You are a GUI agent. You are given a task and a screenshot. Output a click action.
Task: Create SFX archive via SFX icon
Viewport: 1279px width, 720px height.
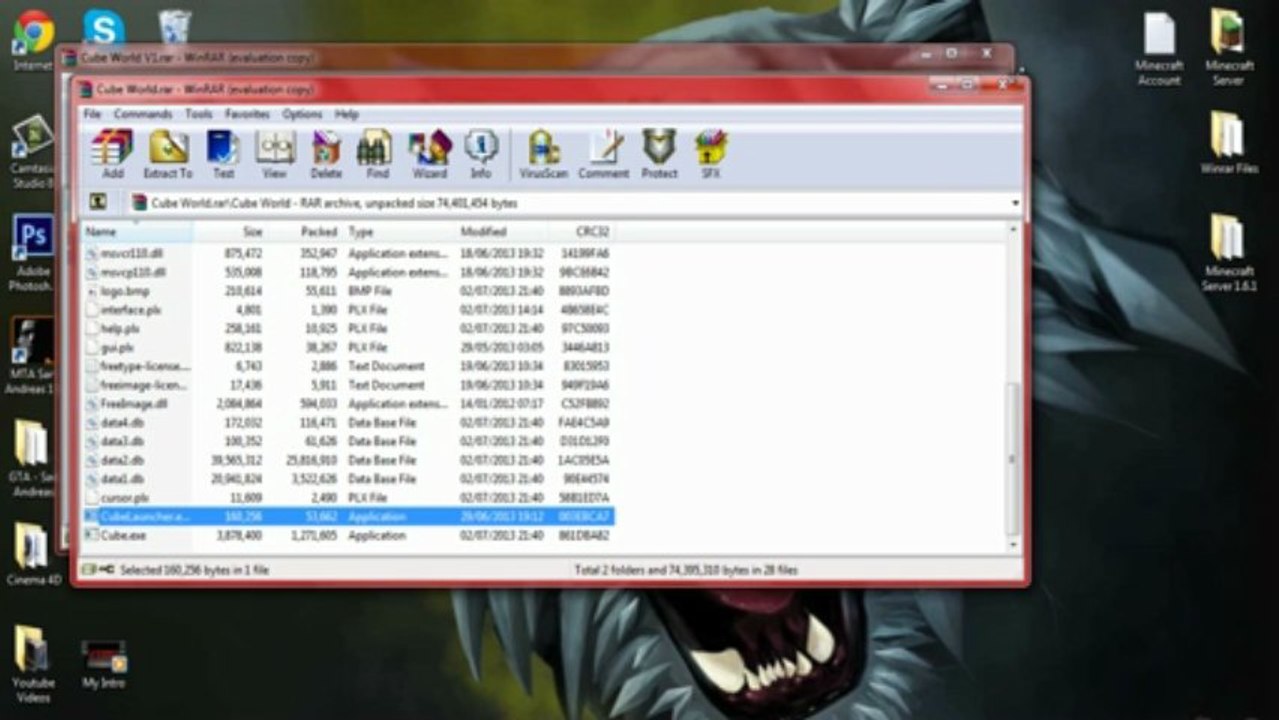[x=710, y=154]
